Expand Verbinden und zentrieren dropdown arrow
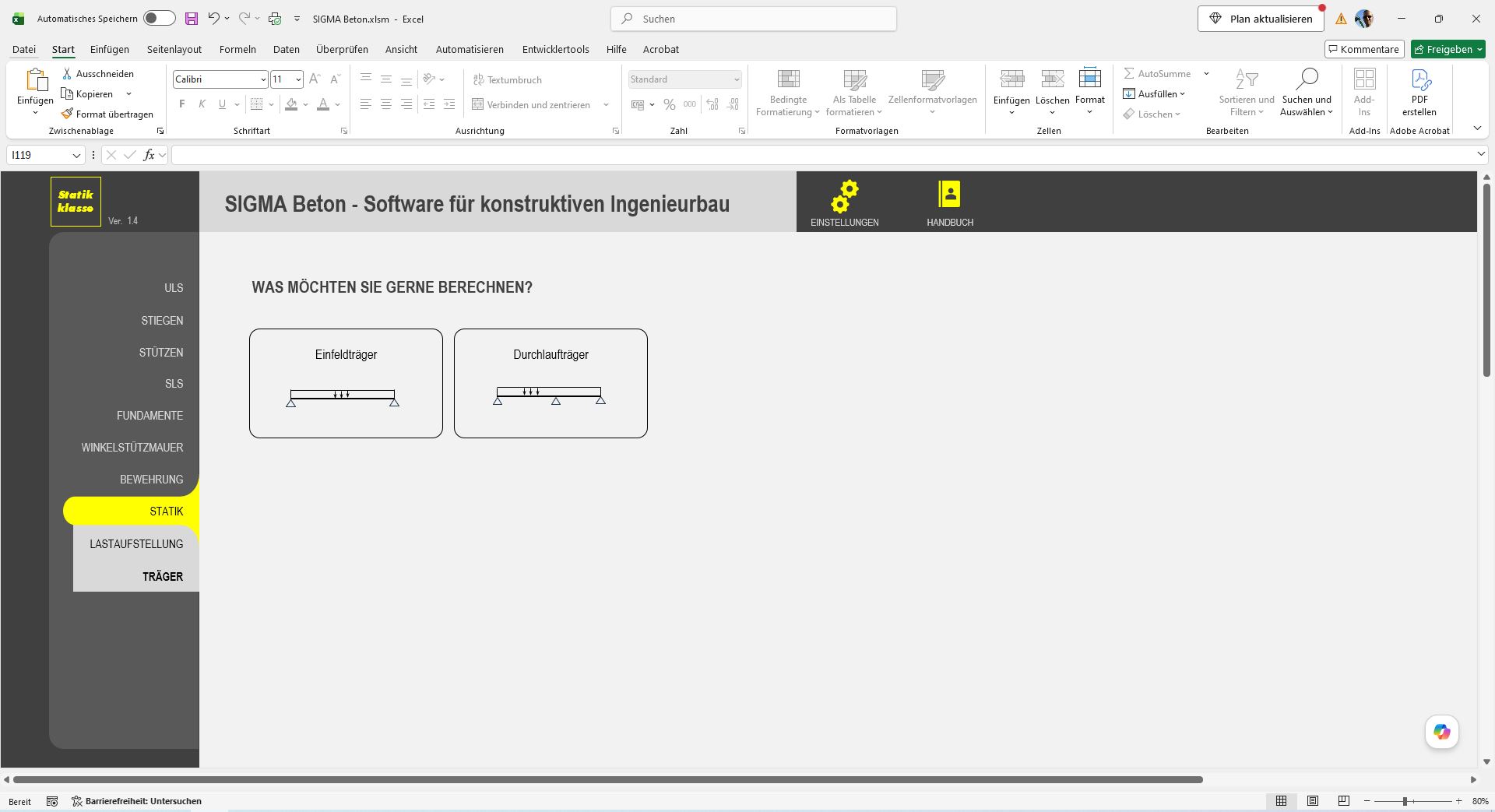Screen dimensions: 1495x812 (x=606, y=104)
